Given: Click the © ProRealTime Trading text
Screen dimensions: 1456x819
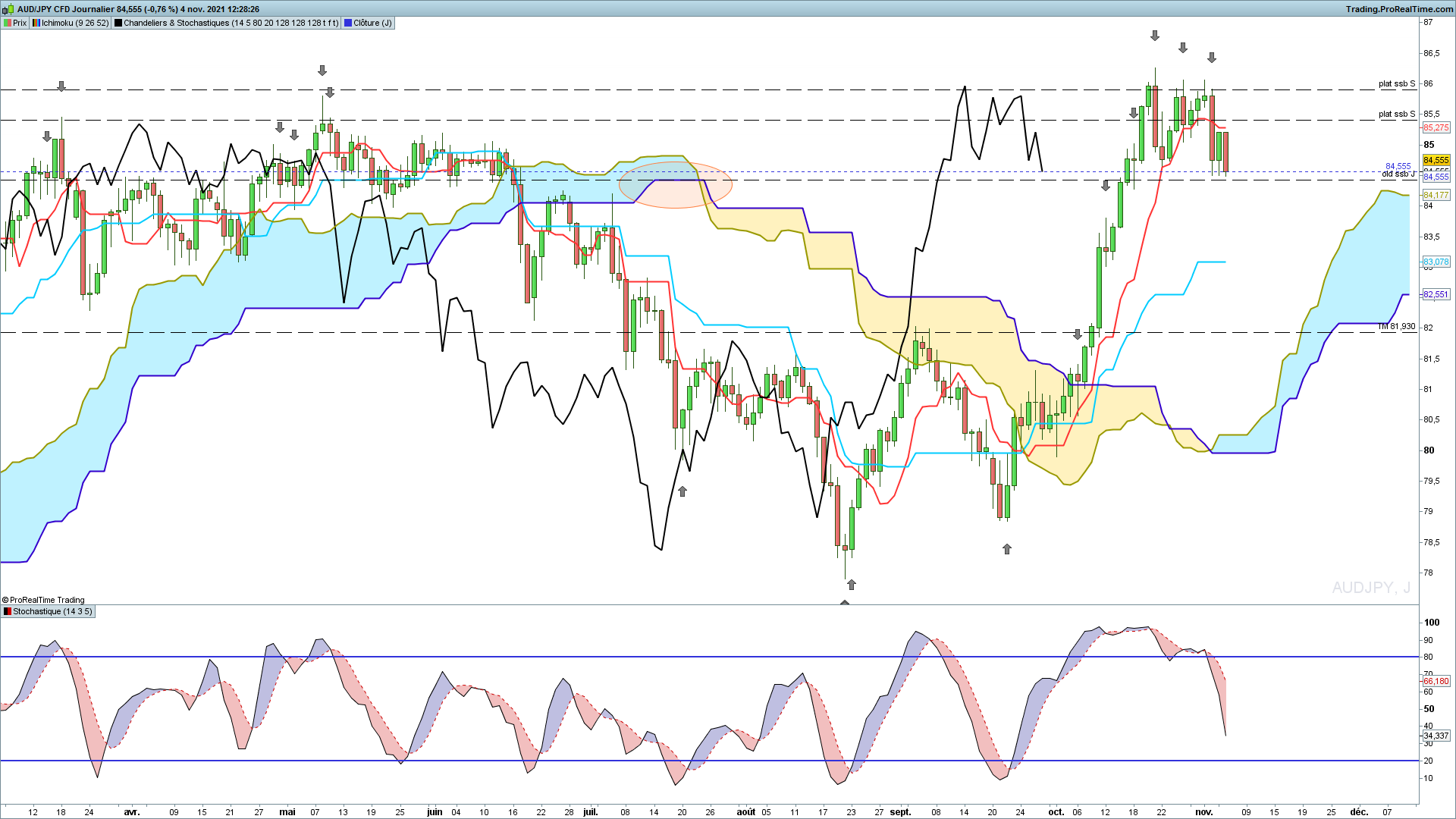Looking at the screenshot, I should click(x=43, y=600).
